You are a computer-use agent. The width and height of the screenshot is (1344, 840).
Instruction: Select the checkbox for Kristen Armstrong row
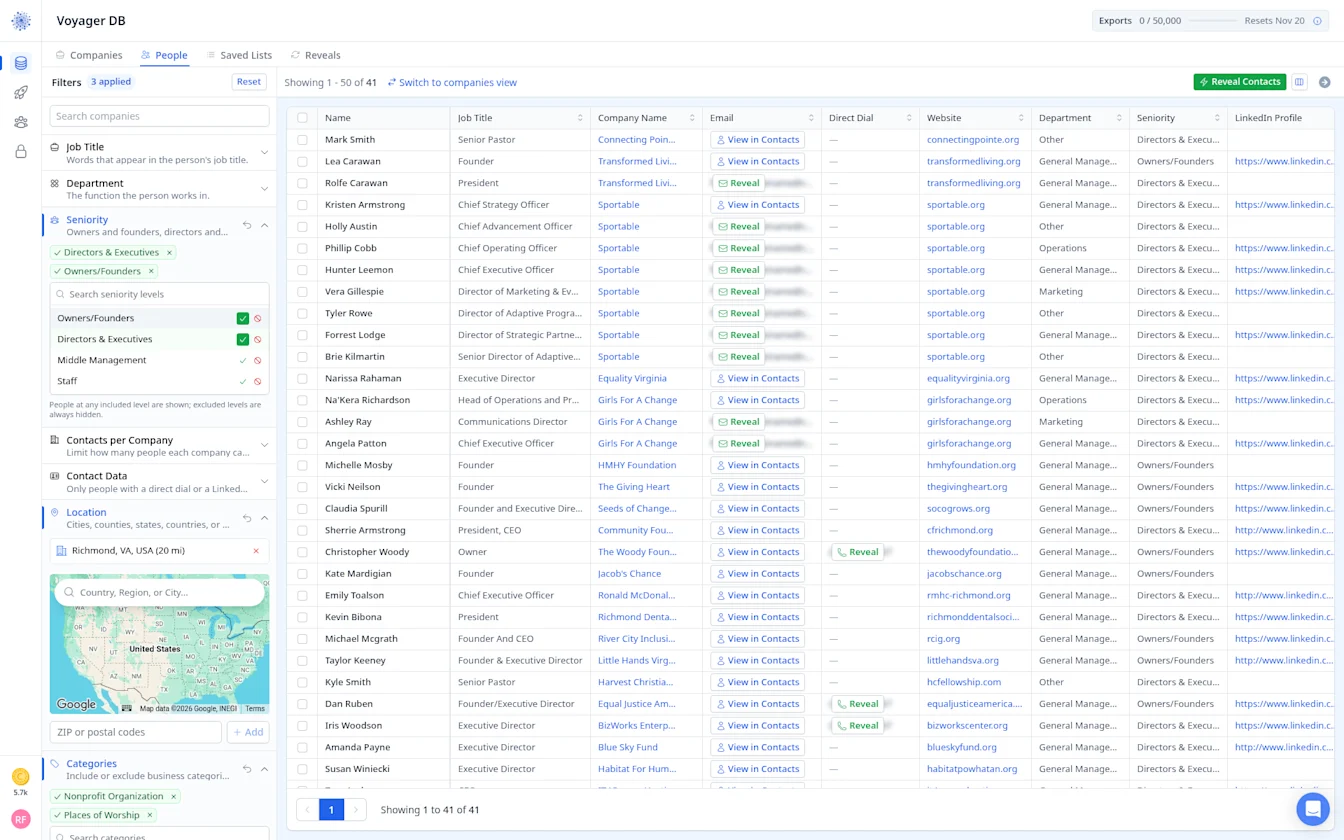(302, 205)
